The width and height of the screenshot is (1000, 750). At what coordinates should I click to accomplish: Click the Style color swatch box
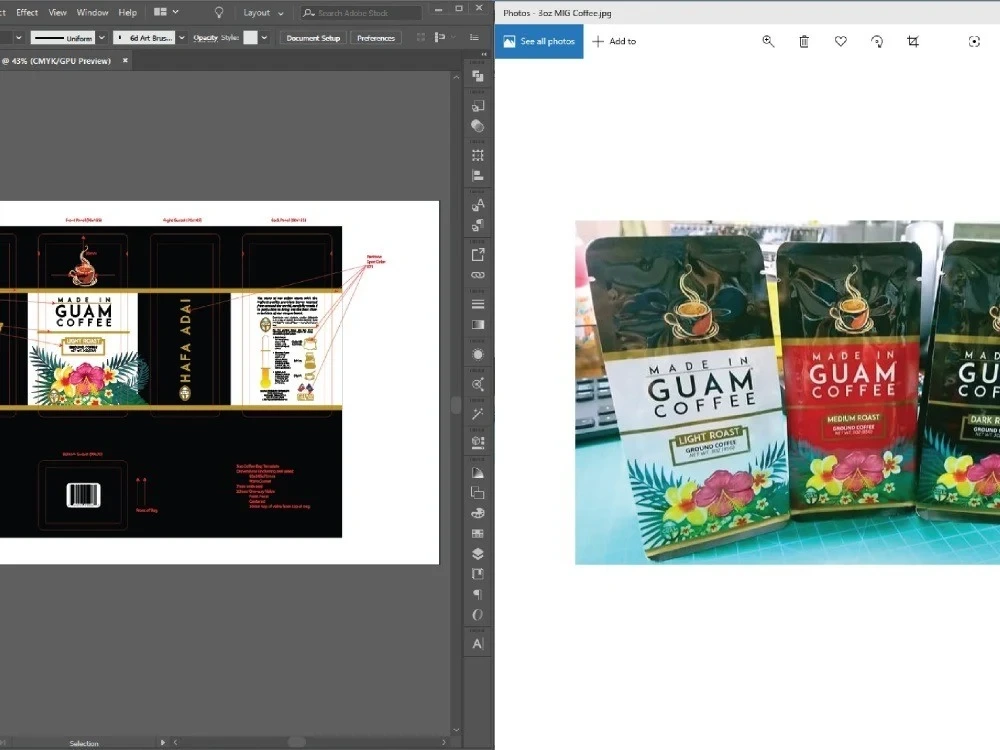[x=251, y=38]
